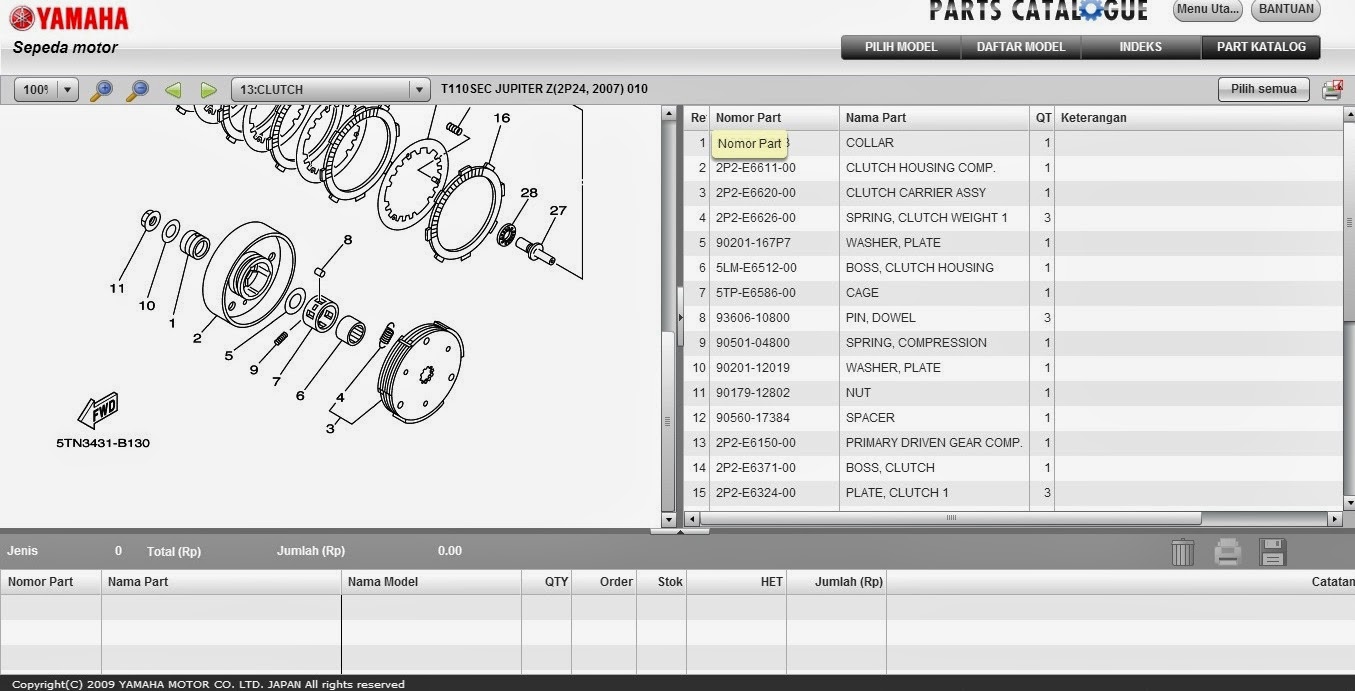Viewport: 1355px width, 691px height.
Task: Select the NUT part row
Action: (x=1013, y=393)
